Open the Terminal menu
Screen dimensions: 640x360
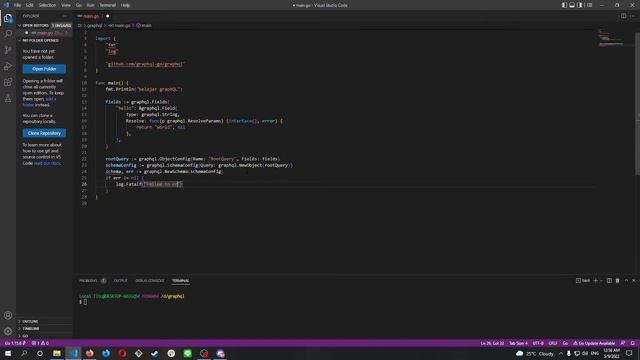point(107,5)
